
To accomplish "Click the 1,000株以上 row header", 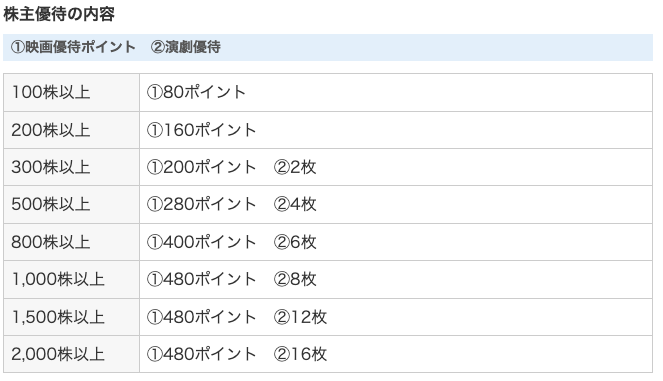I will (x=71, y=279).
